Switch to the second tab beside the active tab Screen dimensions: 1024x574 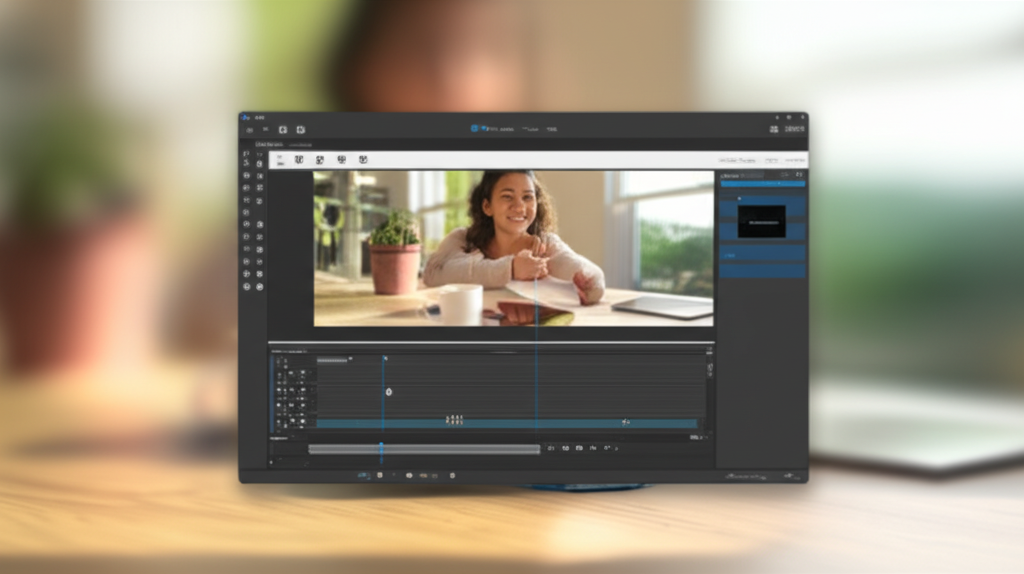pyautogui.click(x=302, y=146)
